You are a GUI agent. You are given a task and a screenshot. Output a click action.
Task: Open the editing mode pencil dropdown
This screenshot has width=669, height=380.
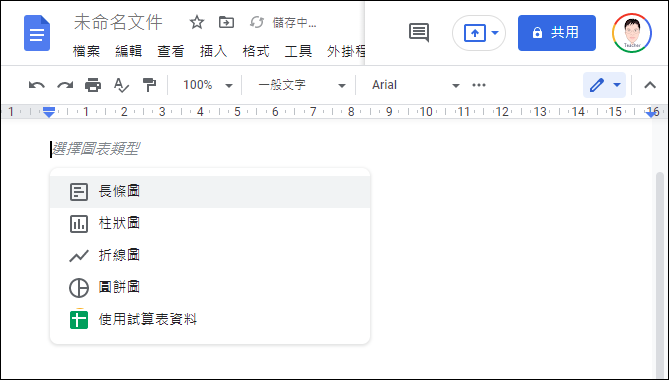click(x=604, y=85)
